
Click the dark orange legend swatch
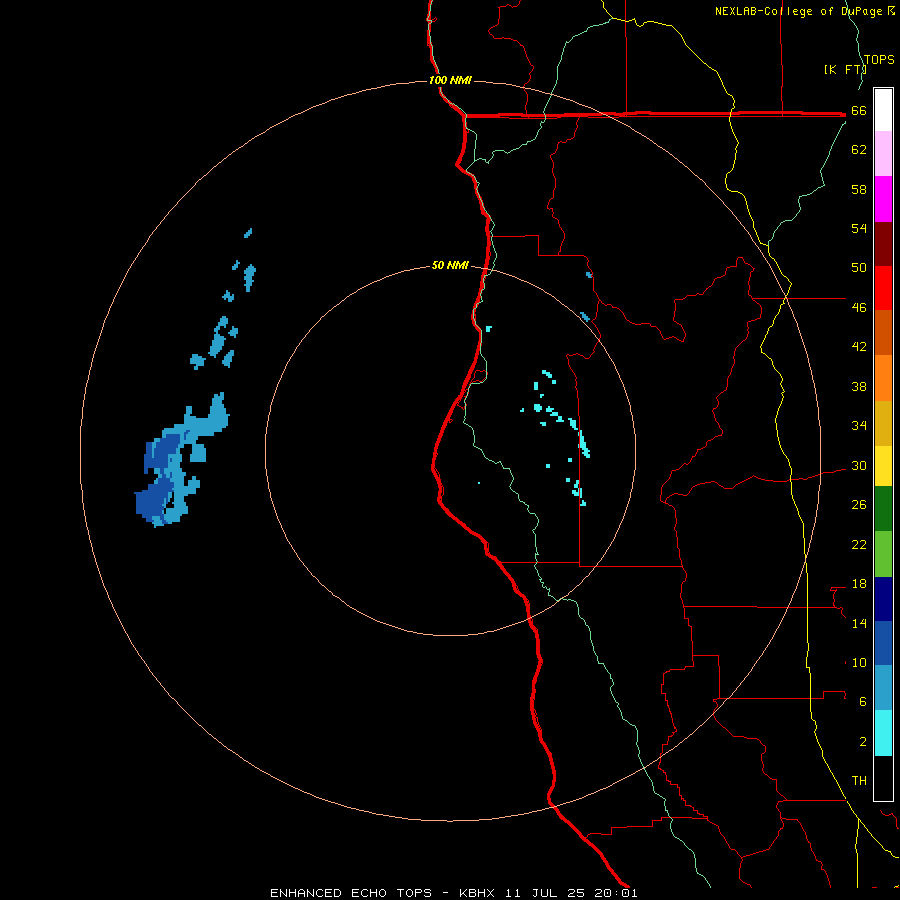(x=883, y=332)
